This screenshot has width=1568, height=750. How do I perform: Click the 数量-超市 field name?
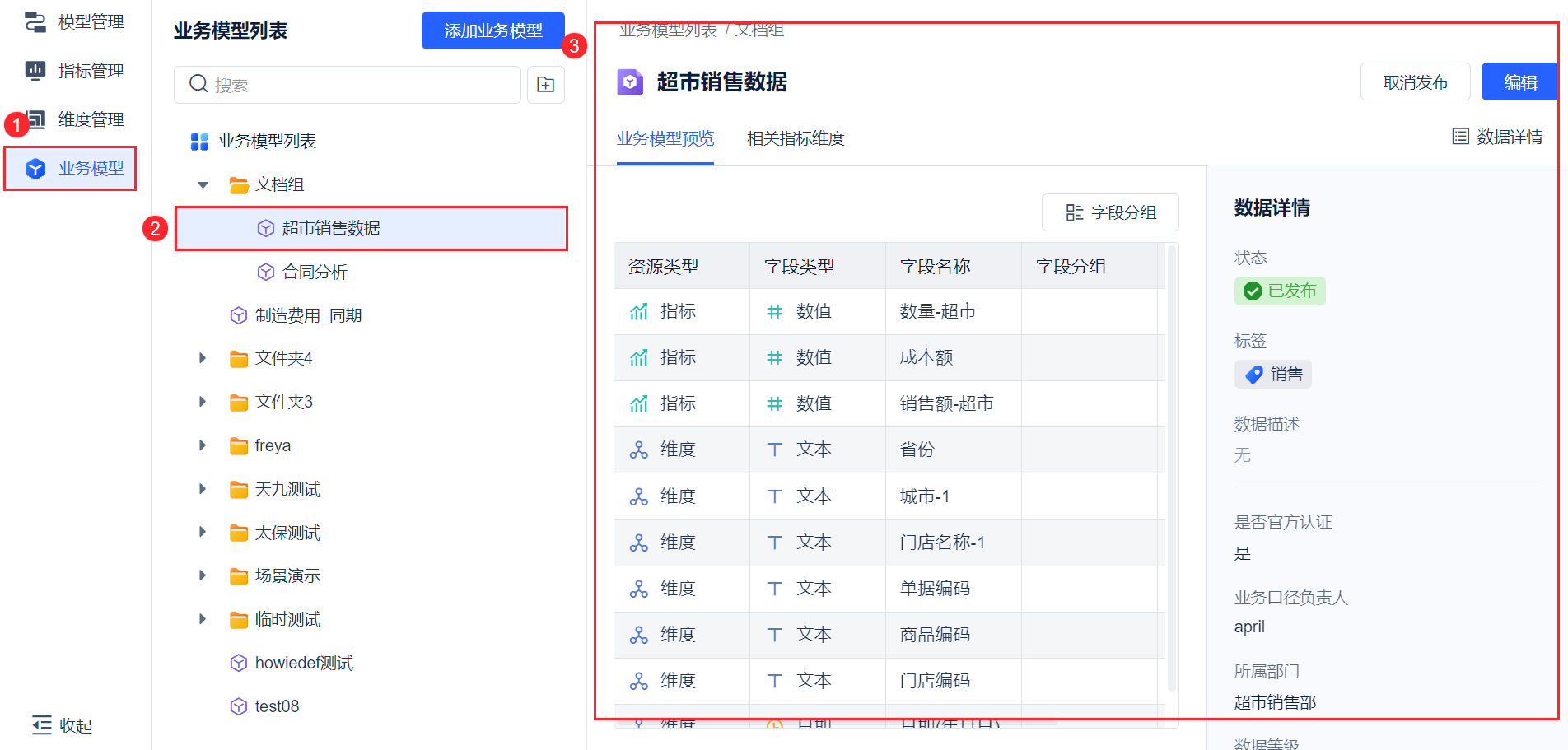pyautogui.click(x=938, y=311)
